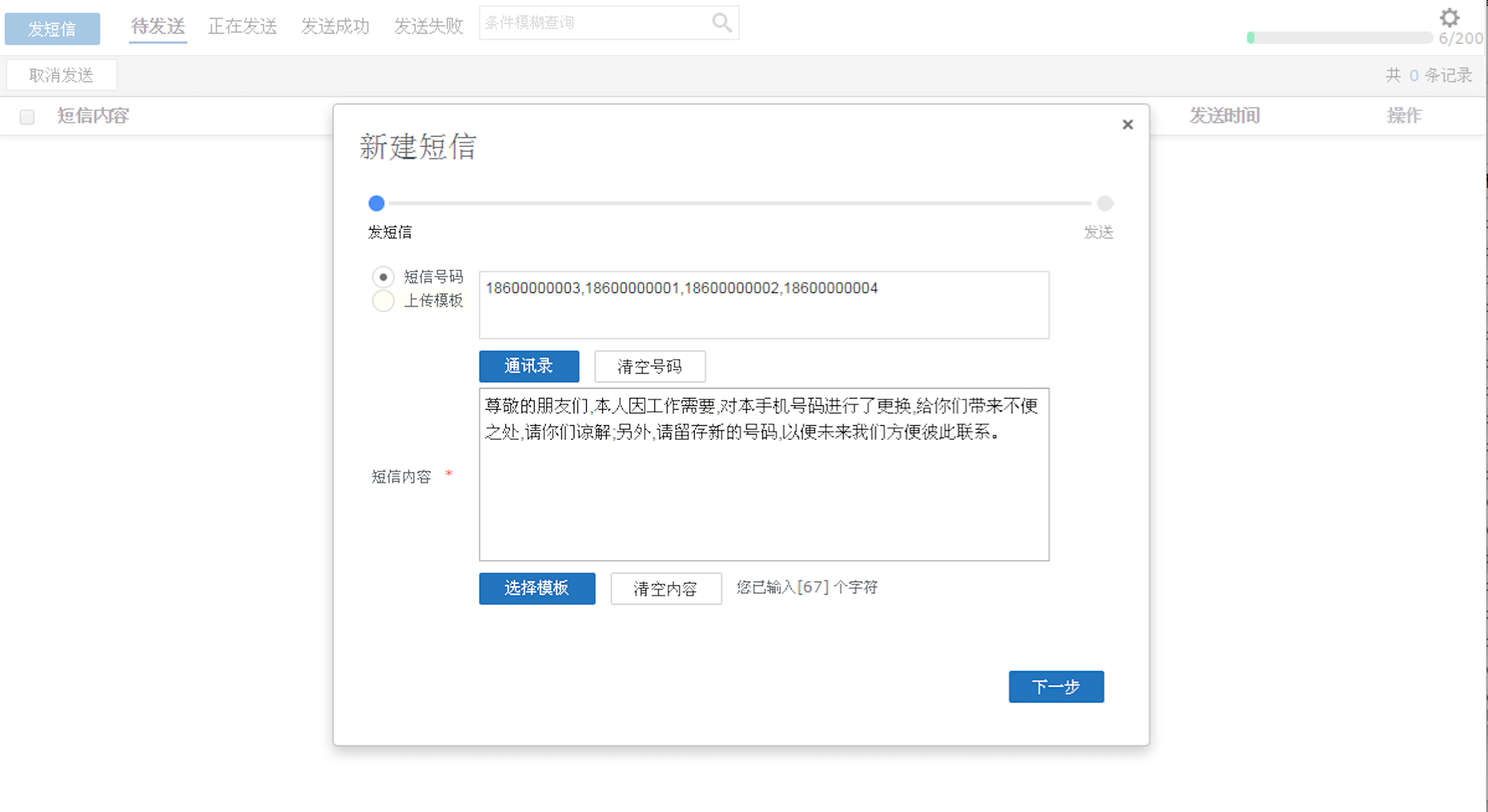
Task: Click the 选择模板 button
Action: click(x=537, y=588)
